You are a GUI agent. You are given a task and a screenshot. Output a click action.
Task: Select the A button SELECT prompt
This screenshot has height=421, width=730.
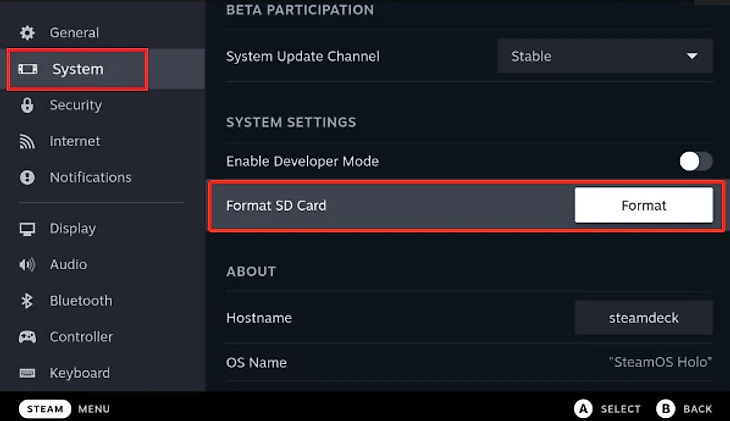pos(608,409)
